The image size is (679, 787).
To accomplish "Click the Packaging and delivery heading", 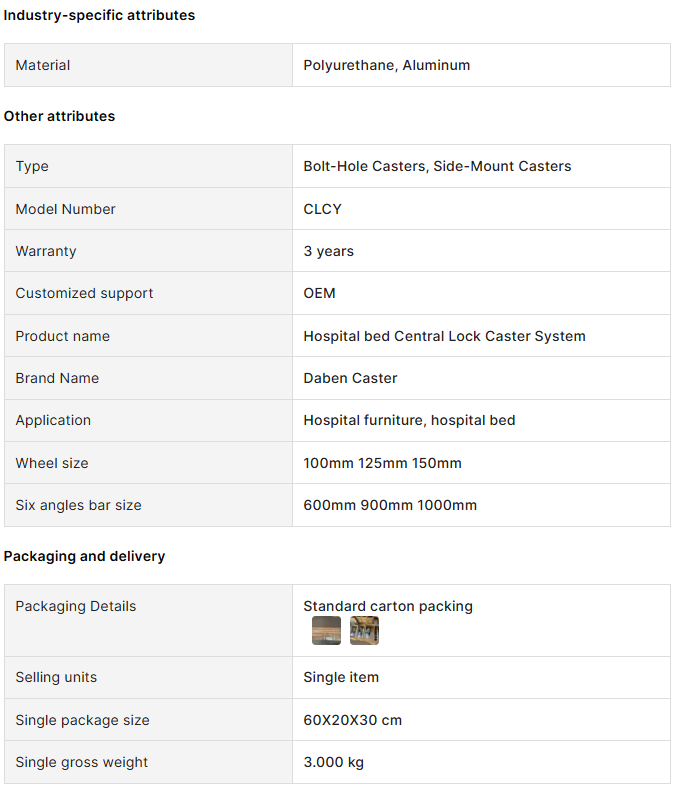I will pos(84,556).
